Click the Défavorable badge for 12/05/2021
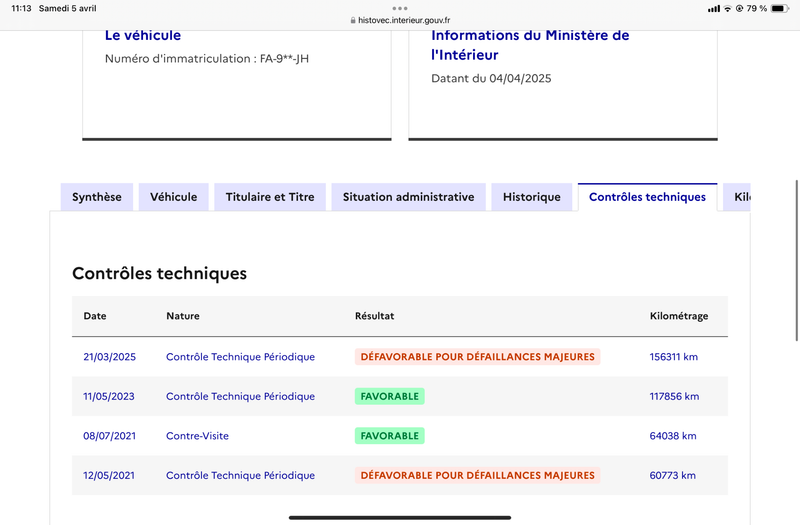Image resolution: width=800 pixels, height=525 pixels. tap(477, 475)
